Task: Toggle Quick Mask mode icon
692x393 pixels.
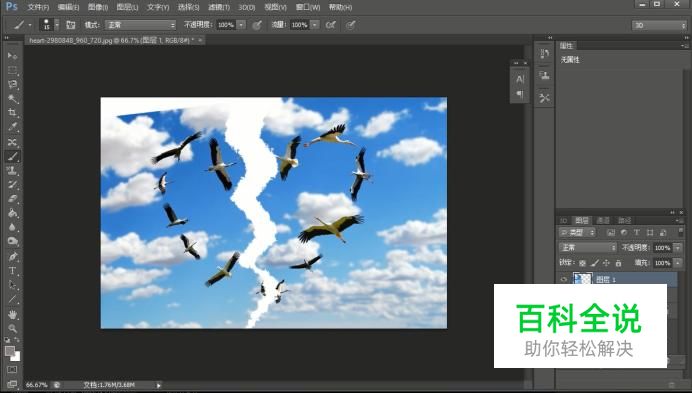Action: click(x=12, y=370)
